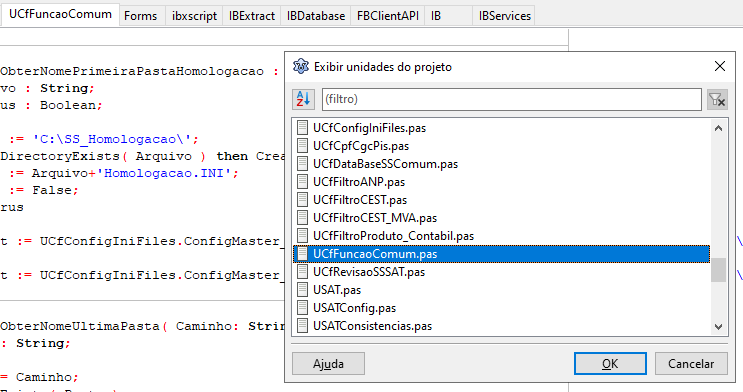The height and width of the screenshot is (392, 743).
Task: Click file icon beside UCfRevisaoSSSAT.pas
Action: coord(302,272)
